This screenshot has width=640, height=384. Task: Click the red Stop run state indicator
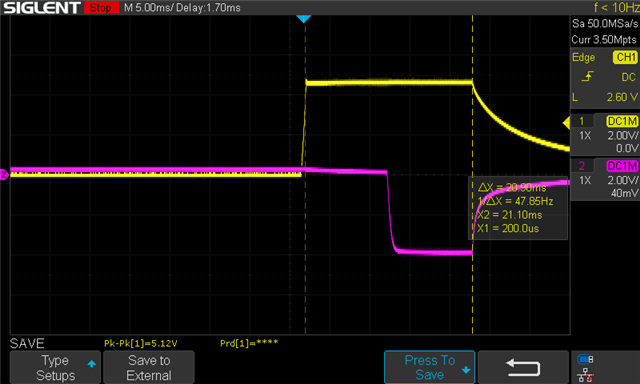[x=101, y=8]
